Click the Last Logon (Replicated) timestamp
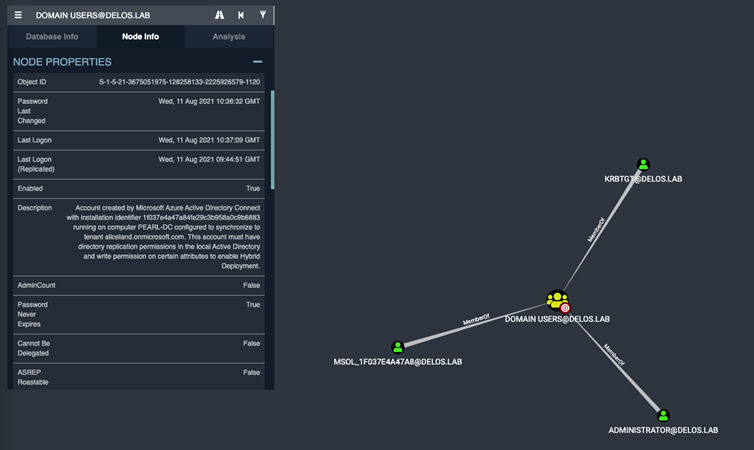 pyautogui.click(x=209, y=159)
